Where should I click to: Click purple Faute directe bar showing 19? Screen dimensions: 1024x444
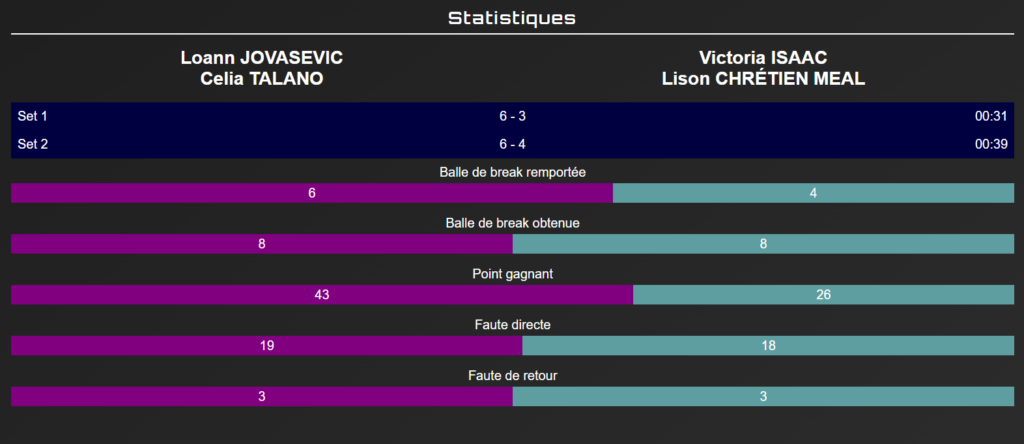pos(267,346)
